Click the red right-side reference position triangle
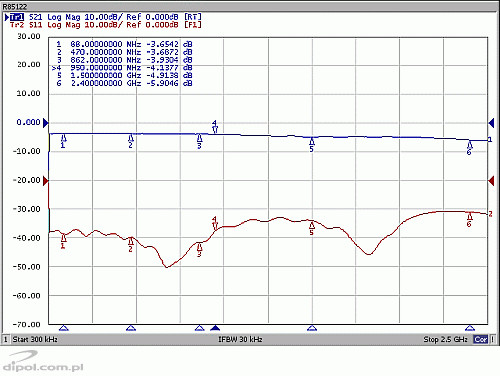Screen dimensions: 500x376 pyautogui.click(x=491, y=181)
